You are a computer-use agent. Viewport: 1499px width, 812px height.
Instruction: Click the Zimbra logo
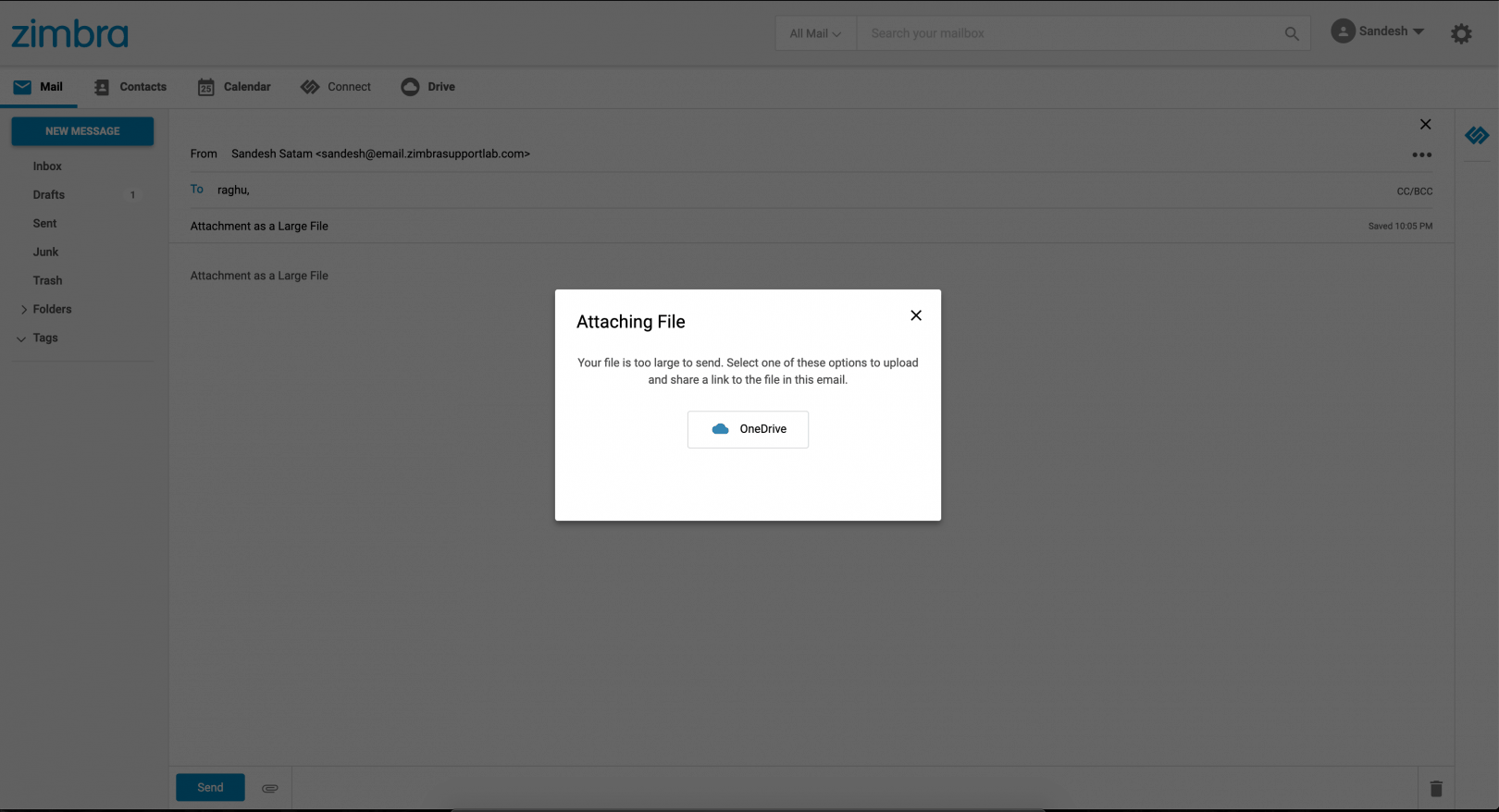click(69, 34)
